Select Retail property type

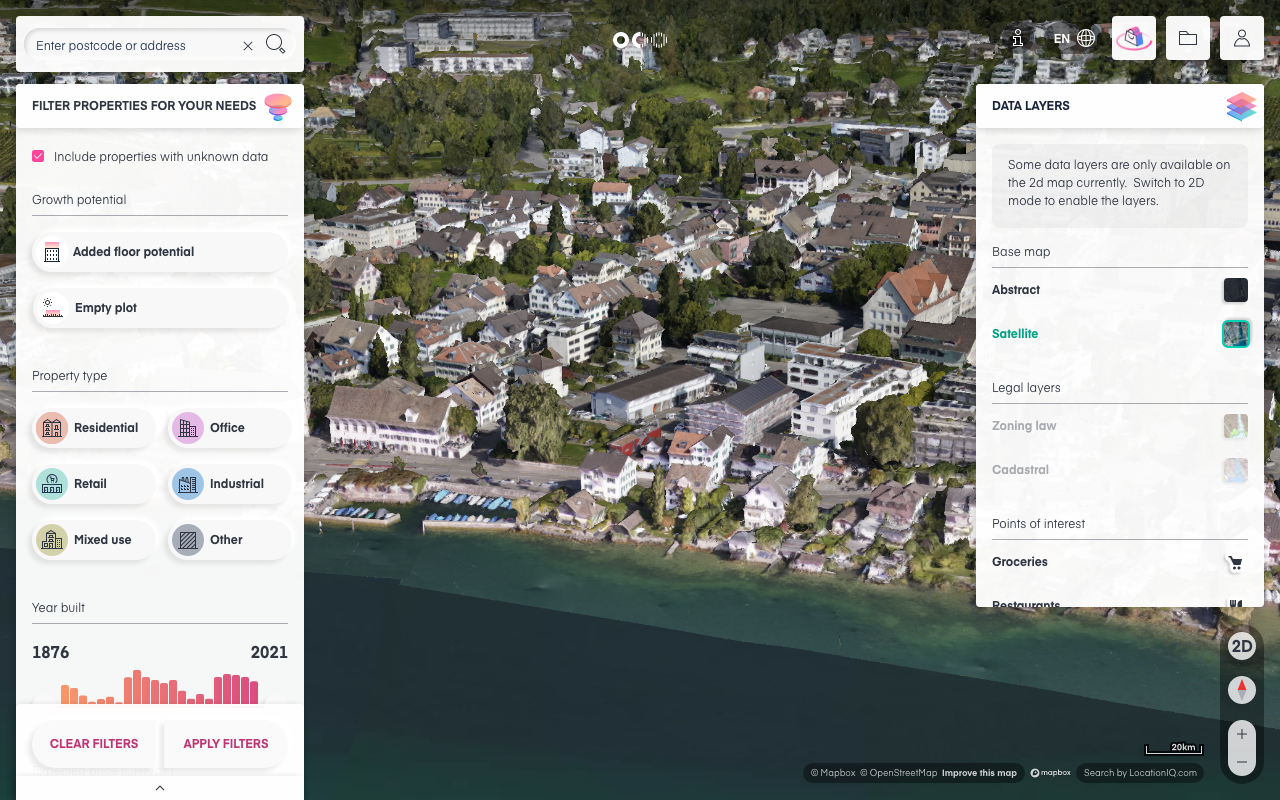click(94, 484)
